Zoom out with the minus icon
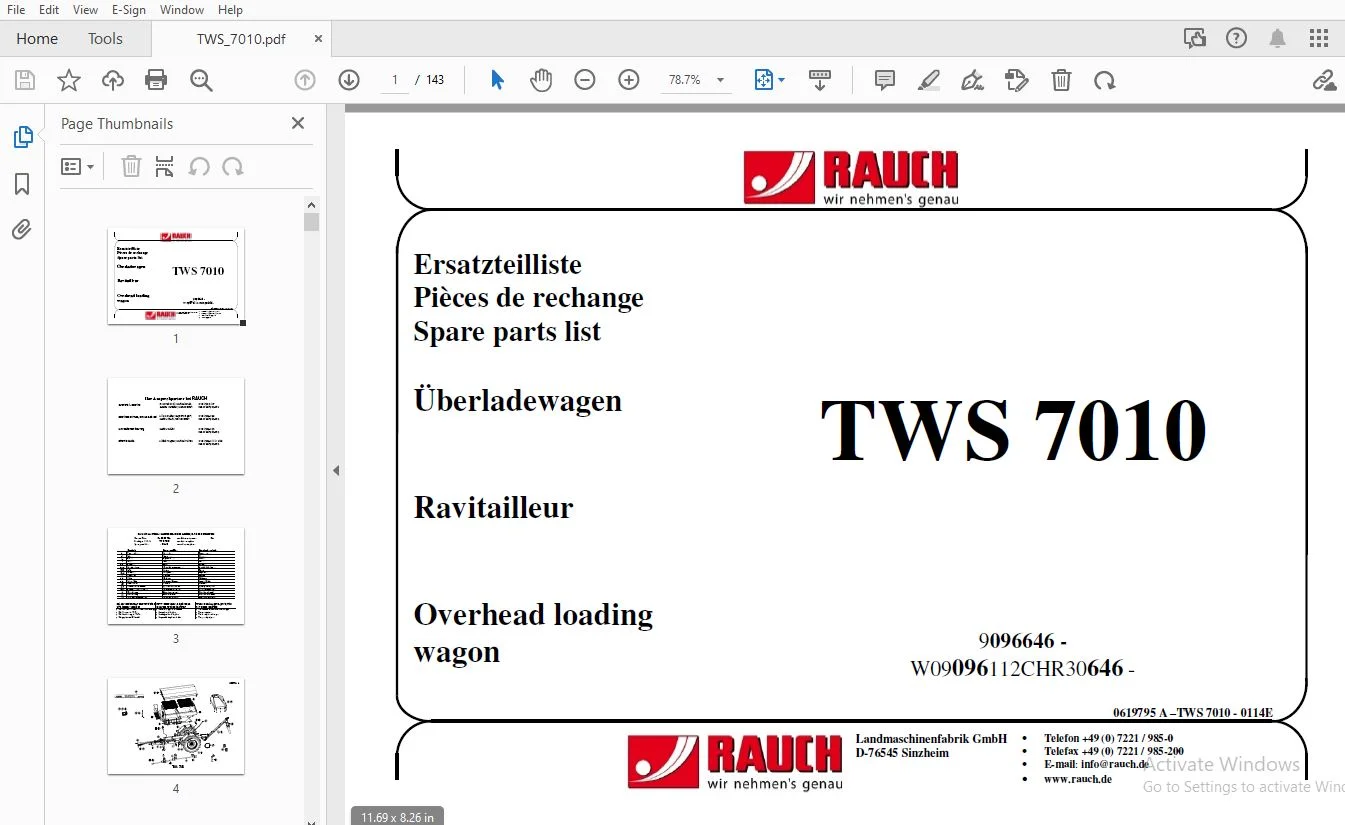The image size is (1345, 825). 585,80
